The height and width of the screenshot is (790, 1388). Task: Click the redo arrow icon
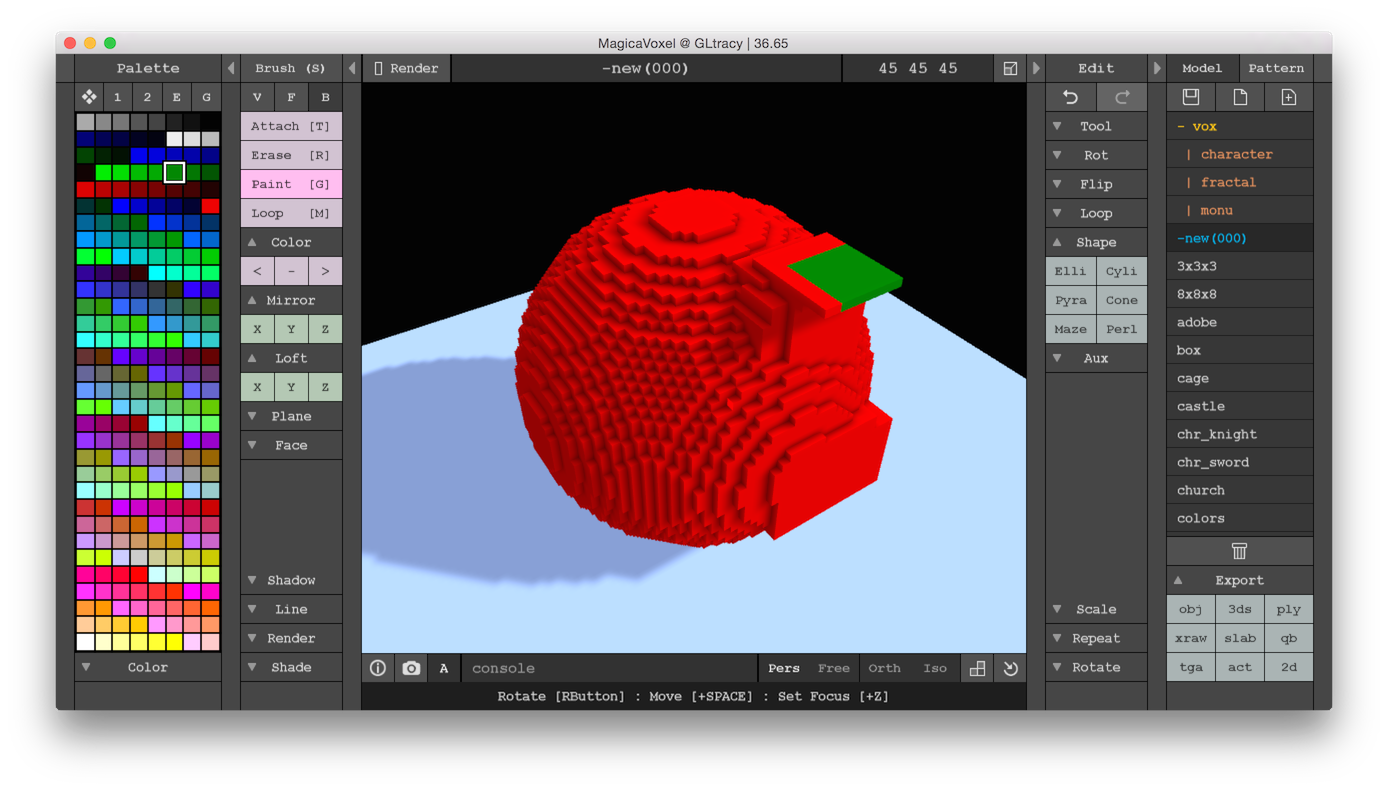click(1122, 97)
